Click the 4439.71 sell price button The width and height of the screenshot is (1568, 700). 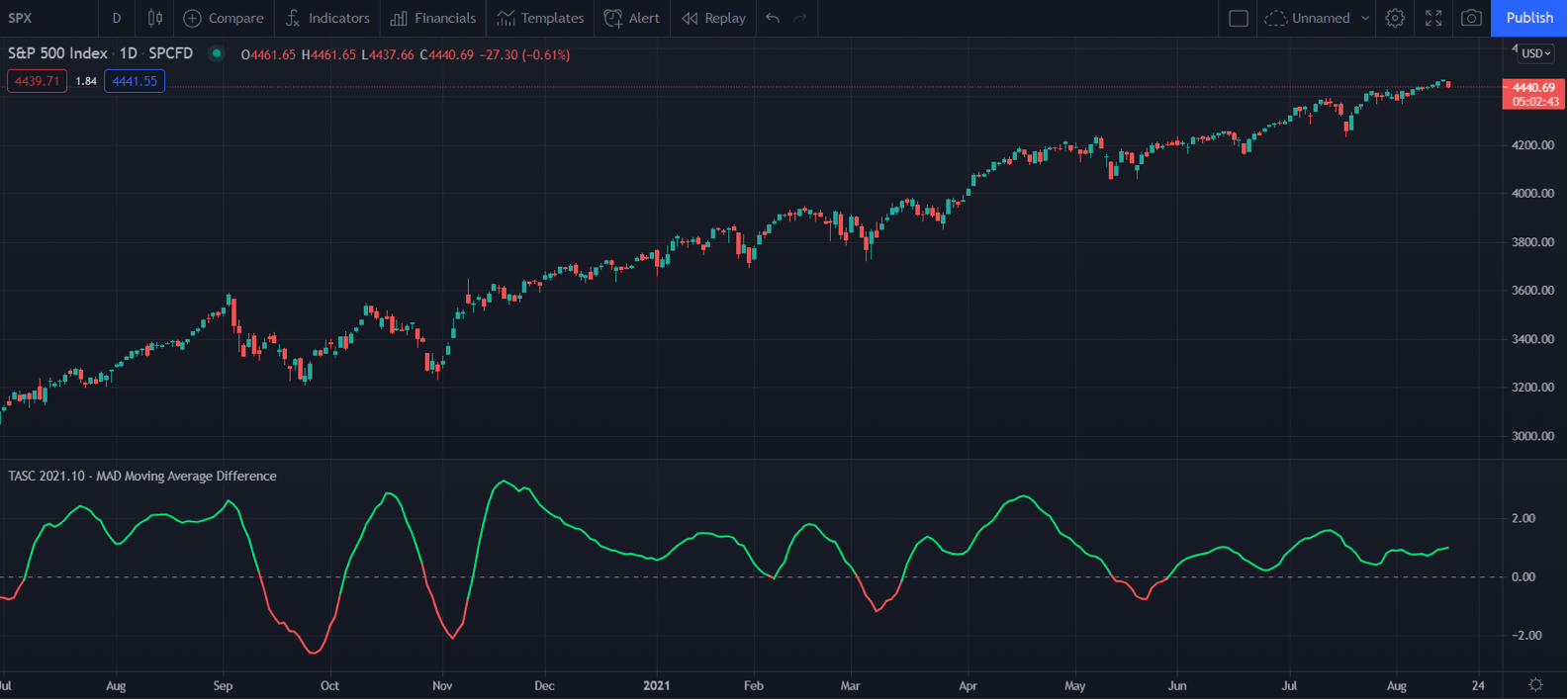(x=38, y=81)
